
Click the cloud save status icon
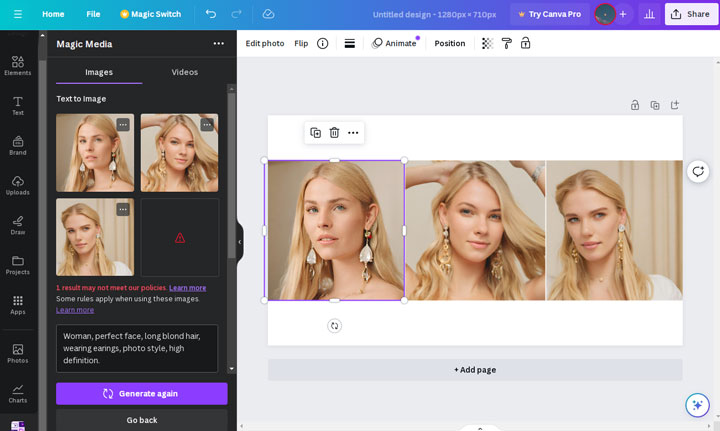268,14
